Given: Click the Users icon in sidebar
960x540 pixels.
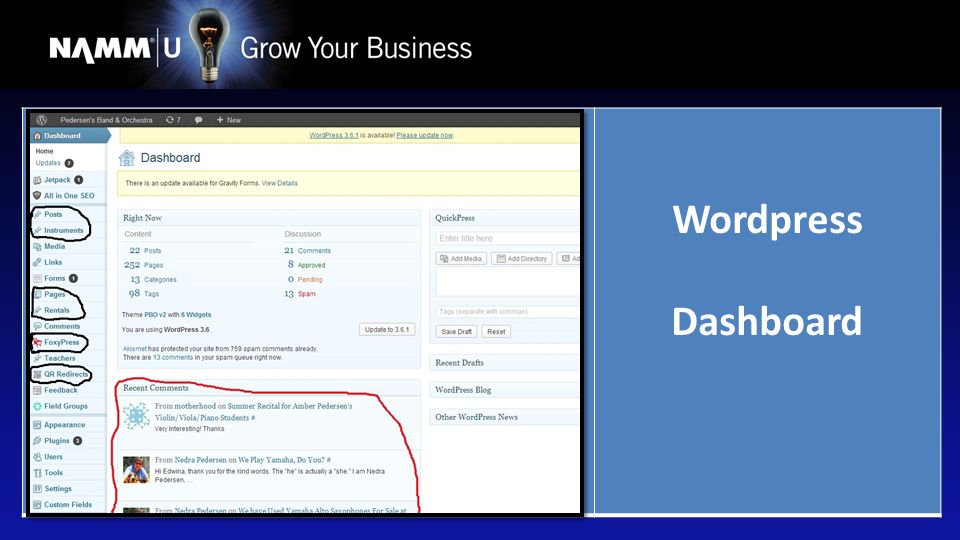Looking at the screenshot, I should 37,457.
